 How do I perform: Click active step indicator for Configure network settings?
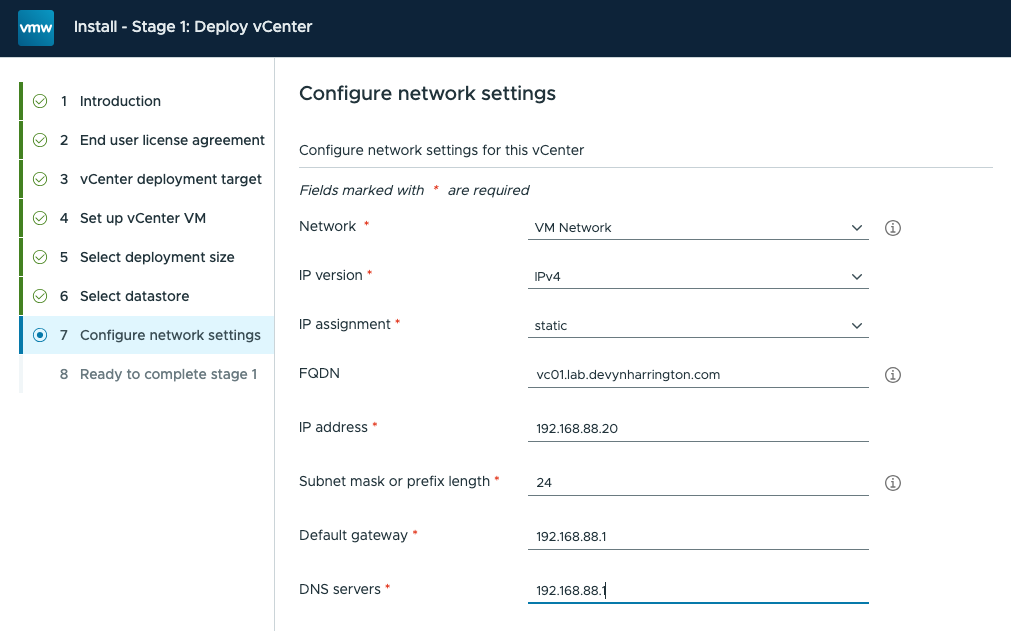pos(40,335)
